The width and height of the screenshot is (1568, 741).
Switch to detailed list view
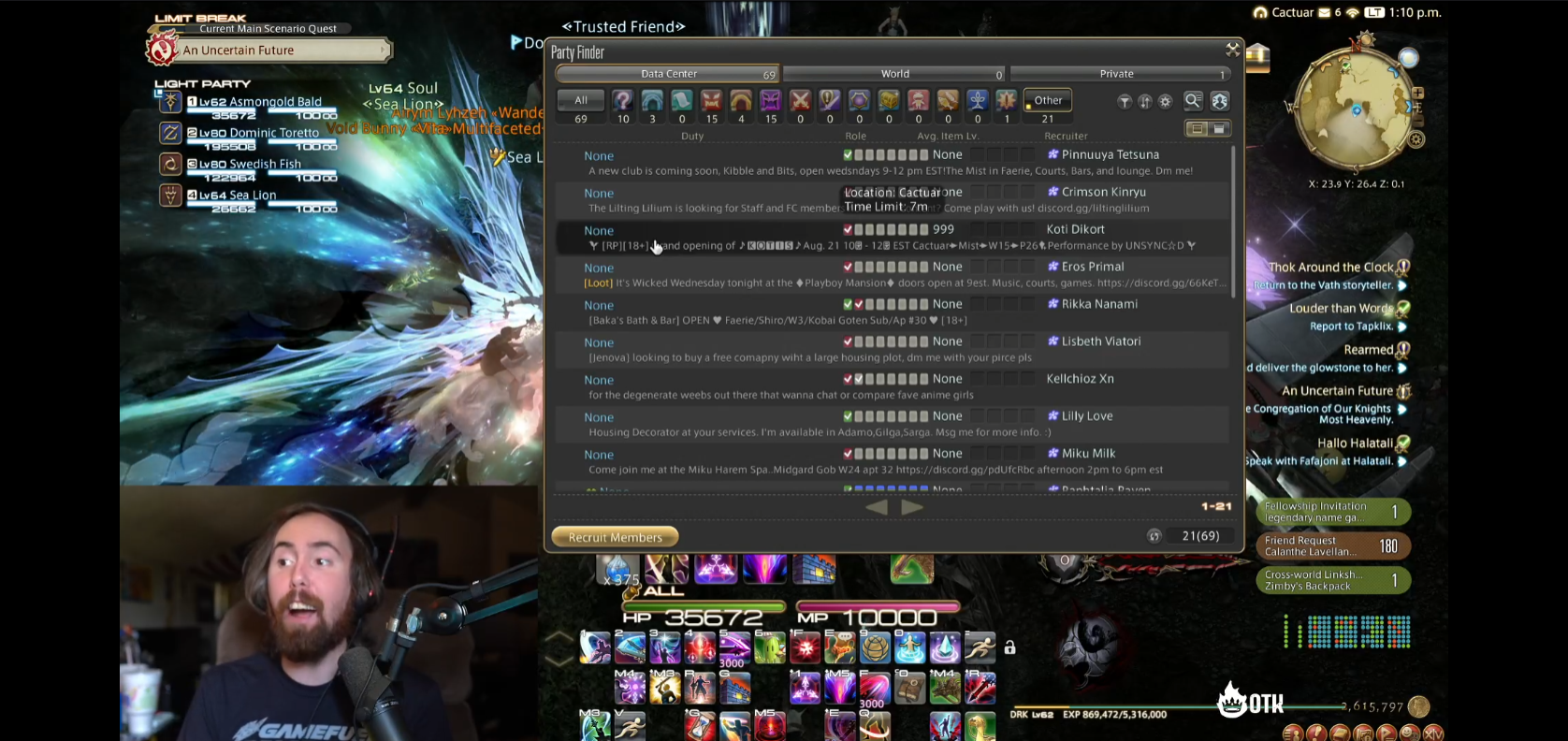pos(1197,129)
